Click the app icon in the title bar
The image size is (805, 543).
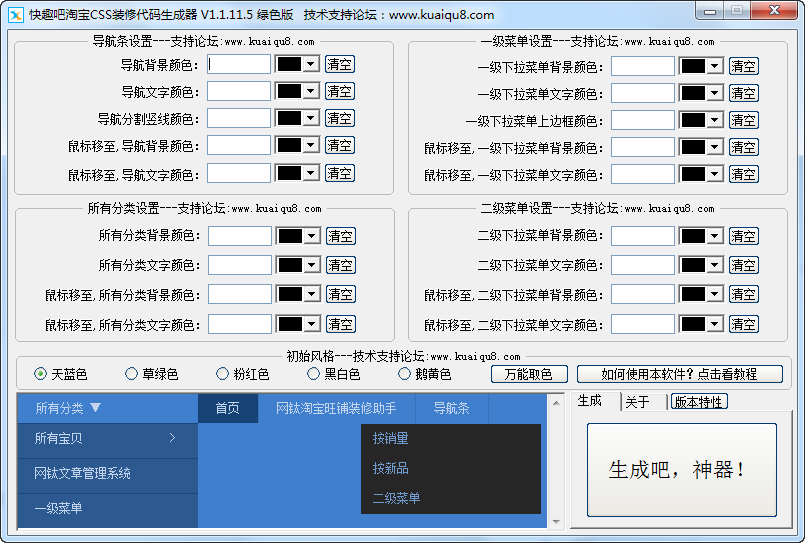pyautogui.click(x=16, y=15)
